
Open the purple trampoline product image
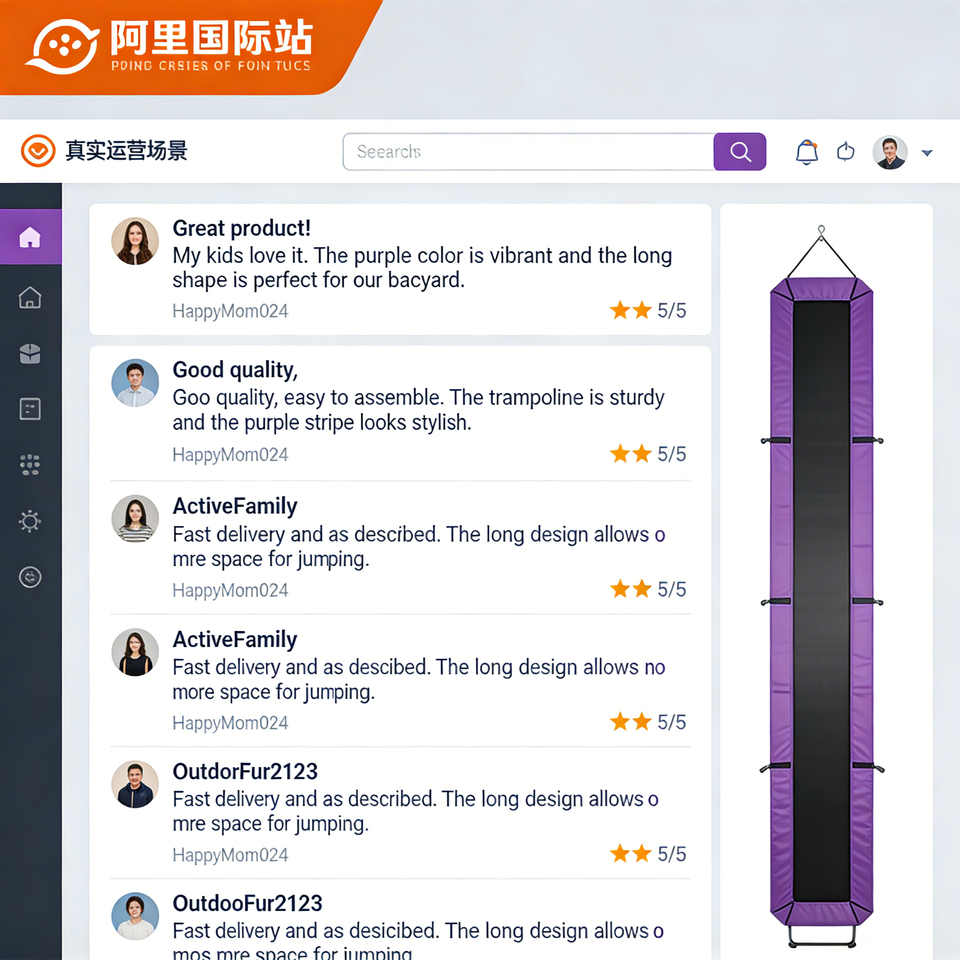[x=821, y=585]
